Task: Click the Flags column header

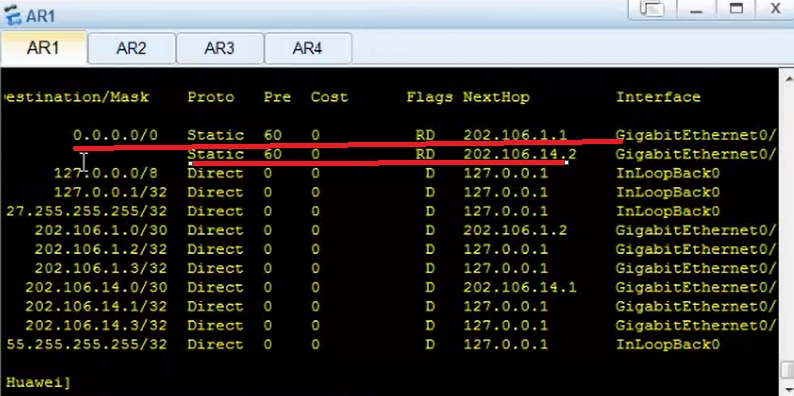Action: (429, 97)
